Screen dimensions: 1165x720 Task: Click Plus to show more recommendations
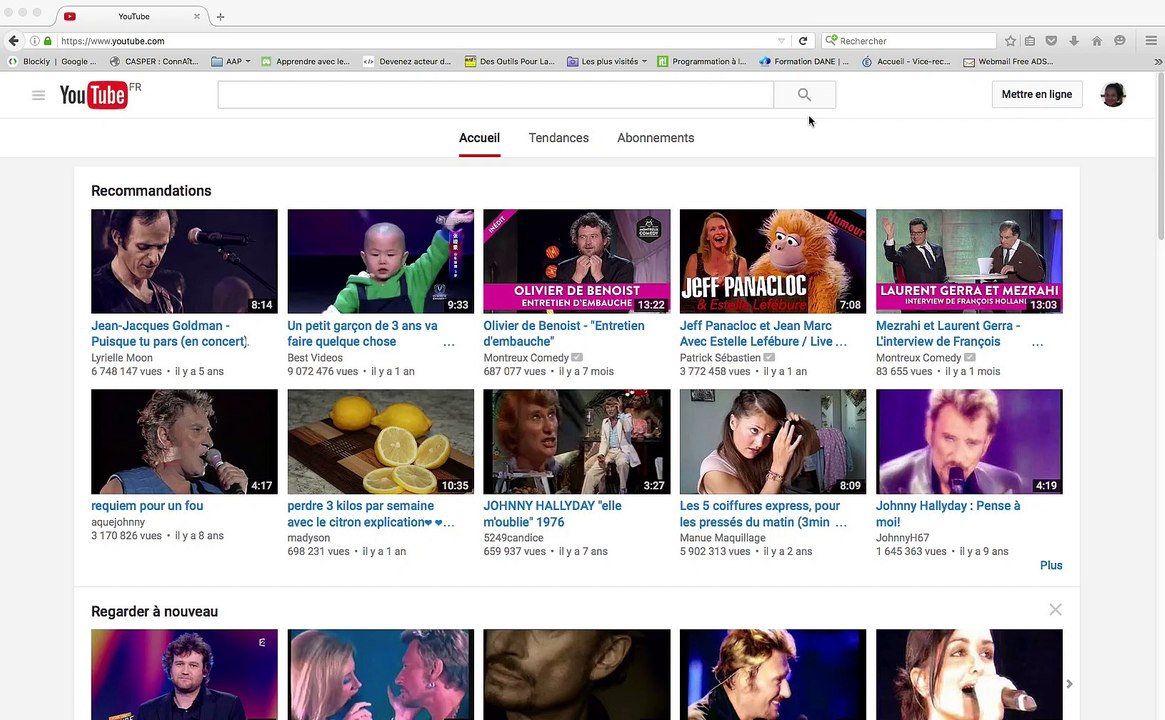(1051, 565)
